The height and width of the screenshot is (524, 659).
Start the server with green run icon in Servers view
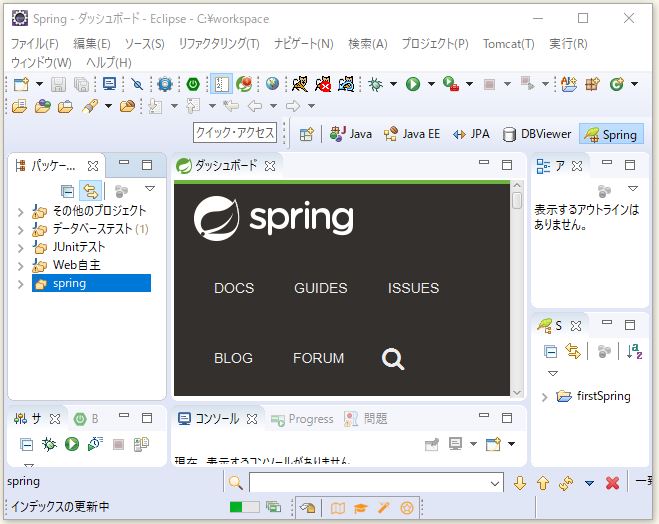(x=72, y=444)
